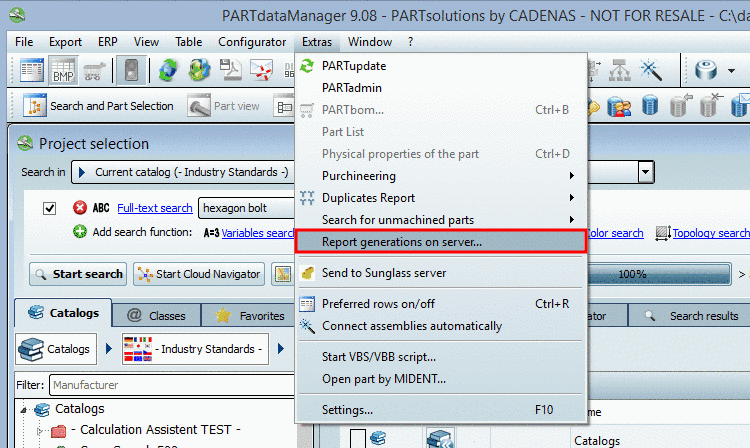The height and width of the screenshot is (448, 750).
Task: Click the globe with green refresh arrows icon
Action: click(x=168, y=70)
